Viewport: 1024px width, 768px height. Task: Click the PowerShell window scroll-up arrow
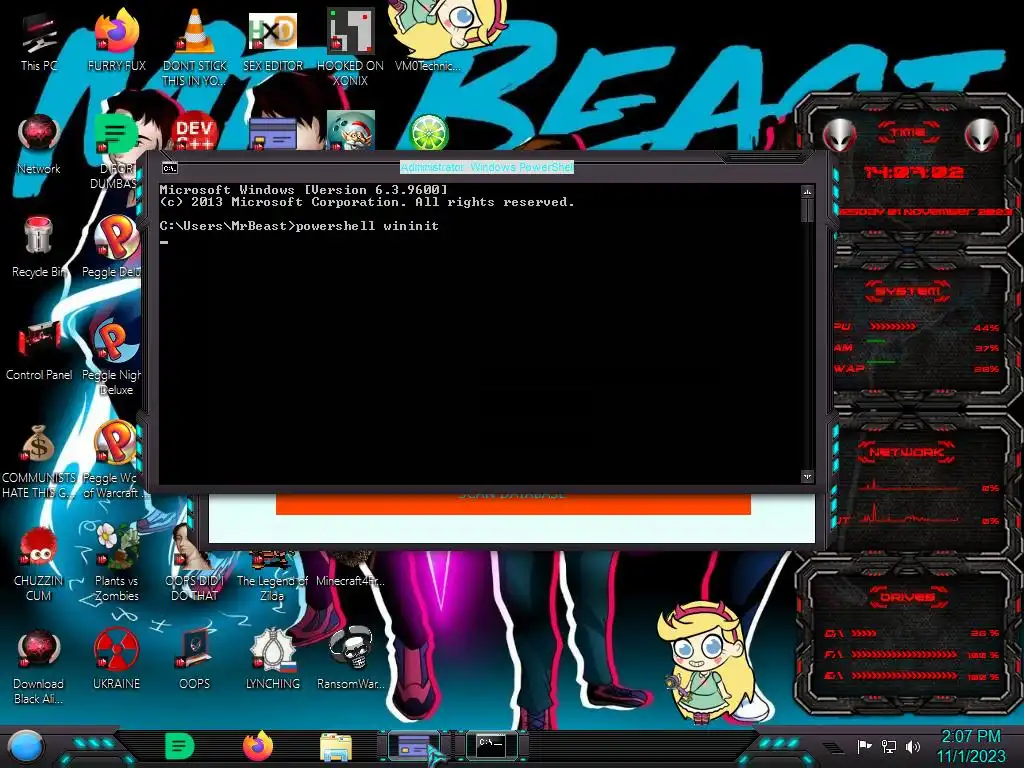(x=807, y=192)
